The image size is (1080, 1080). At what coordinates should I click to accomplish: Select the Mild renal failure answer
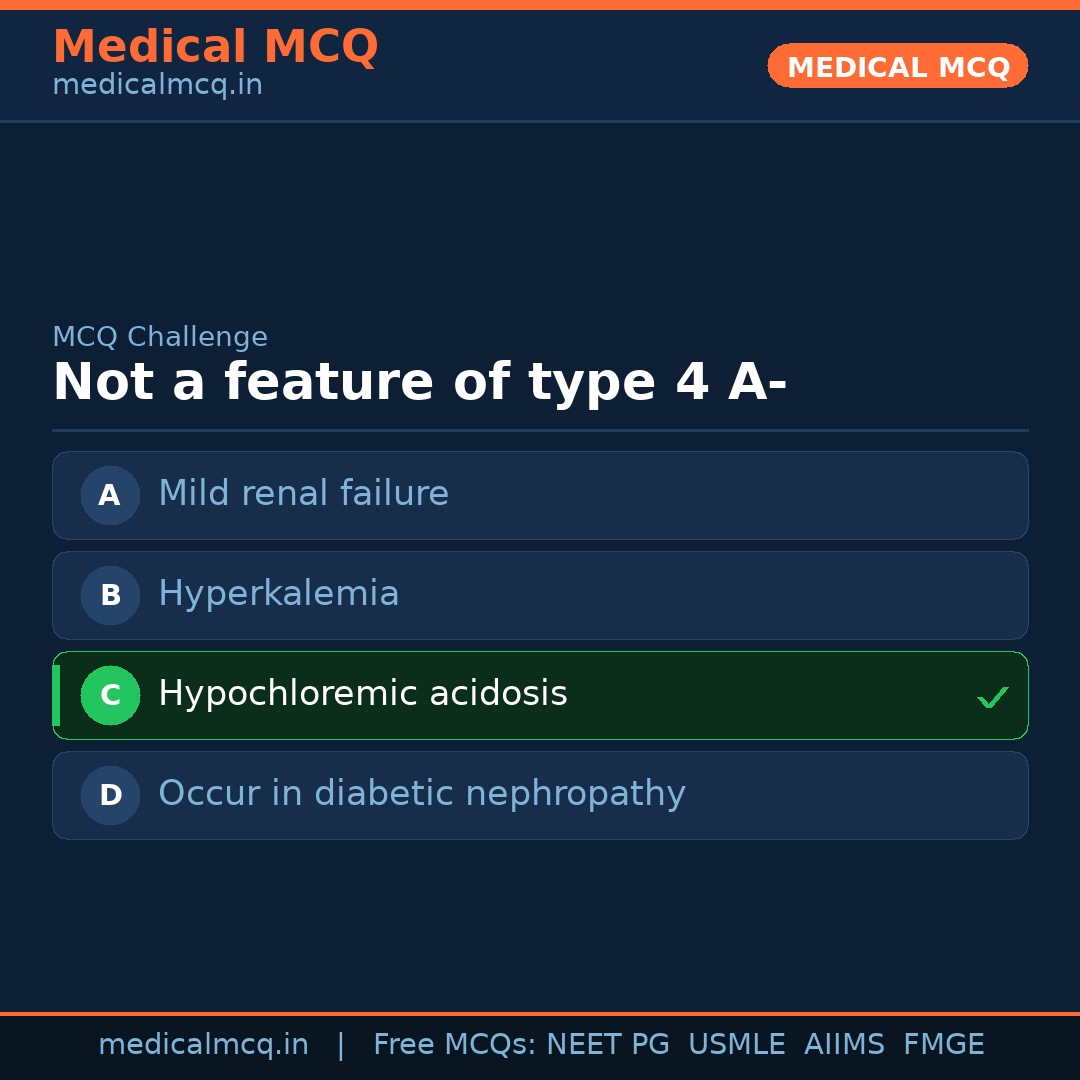pyautogui.click(x=303, y=494)
